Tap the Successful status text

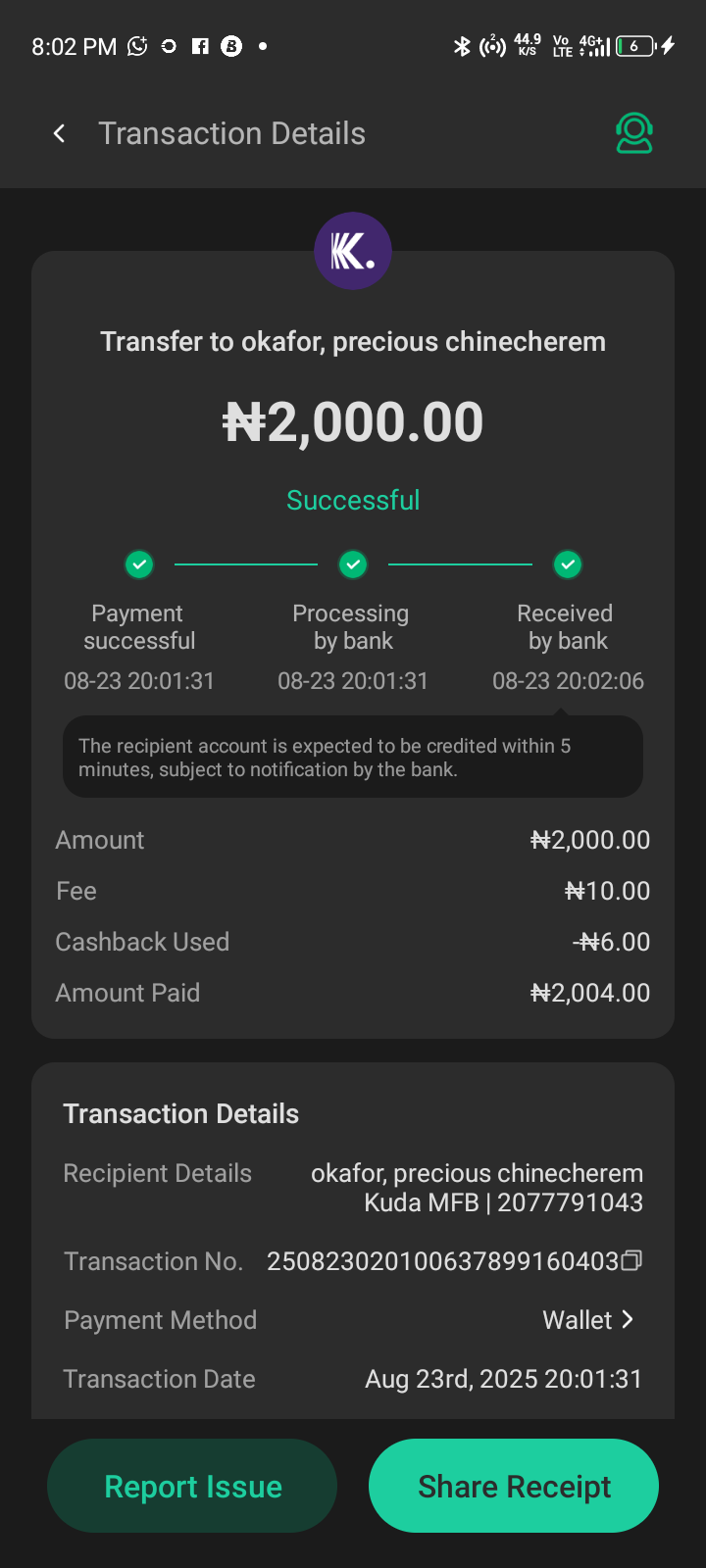(353, 500)
